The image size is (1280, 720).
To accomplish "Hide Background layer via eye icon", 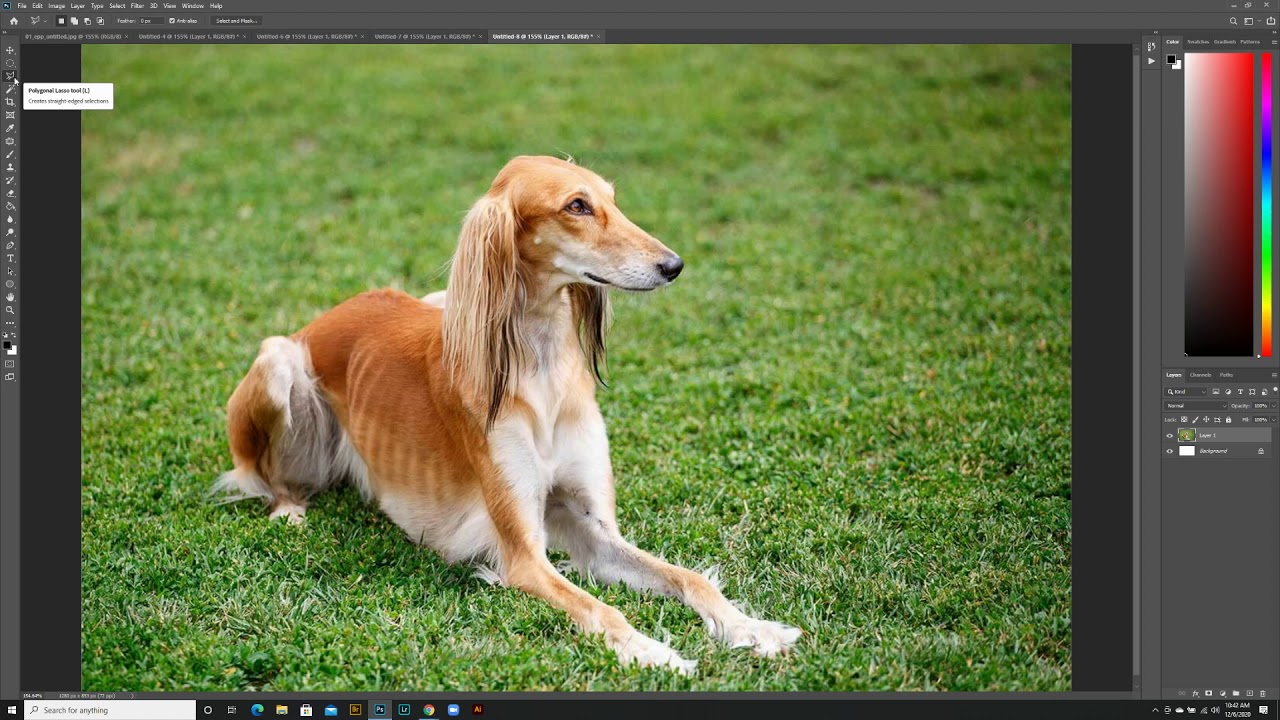I will pos(1170,451).
